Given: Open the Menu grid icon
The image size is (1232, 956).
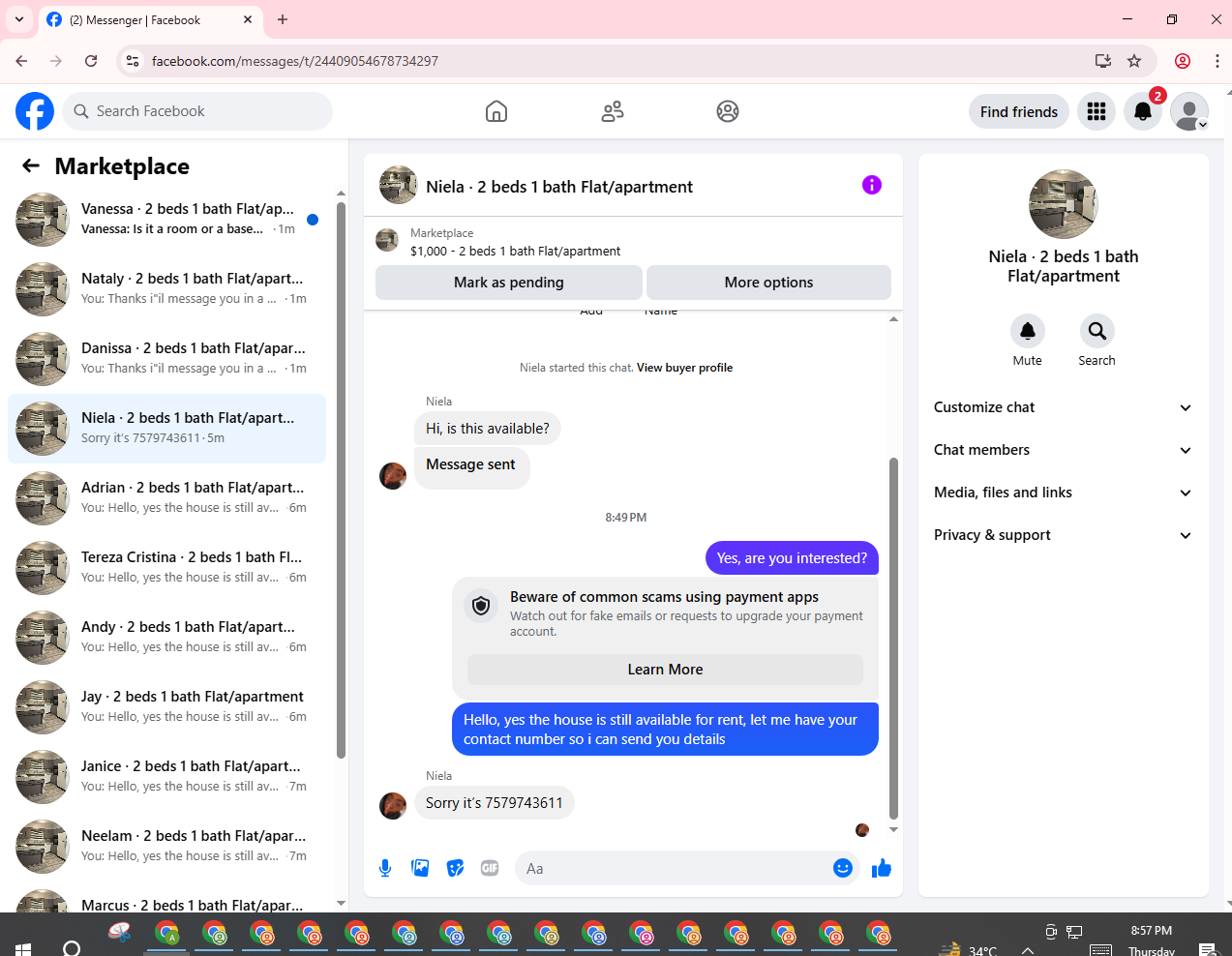Looking at the screenshot, I should pos(1097,111).
